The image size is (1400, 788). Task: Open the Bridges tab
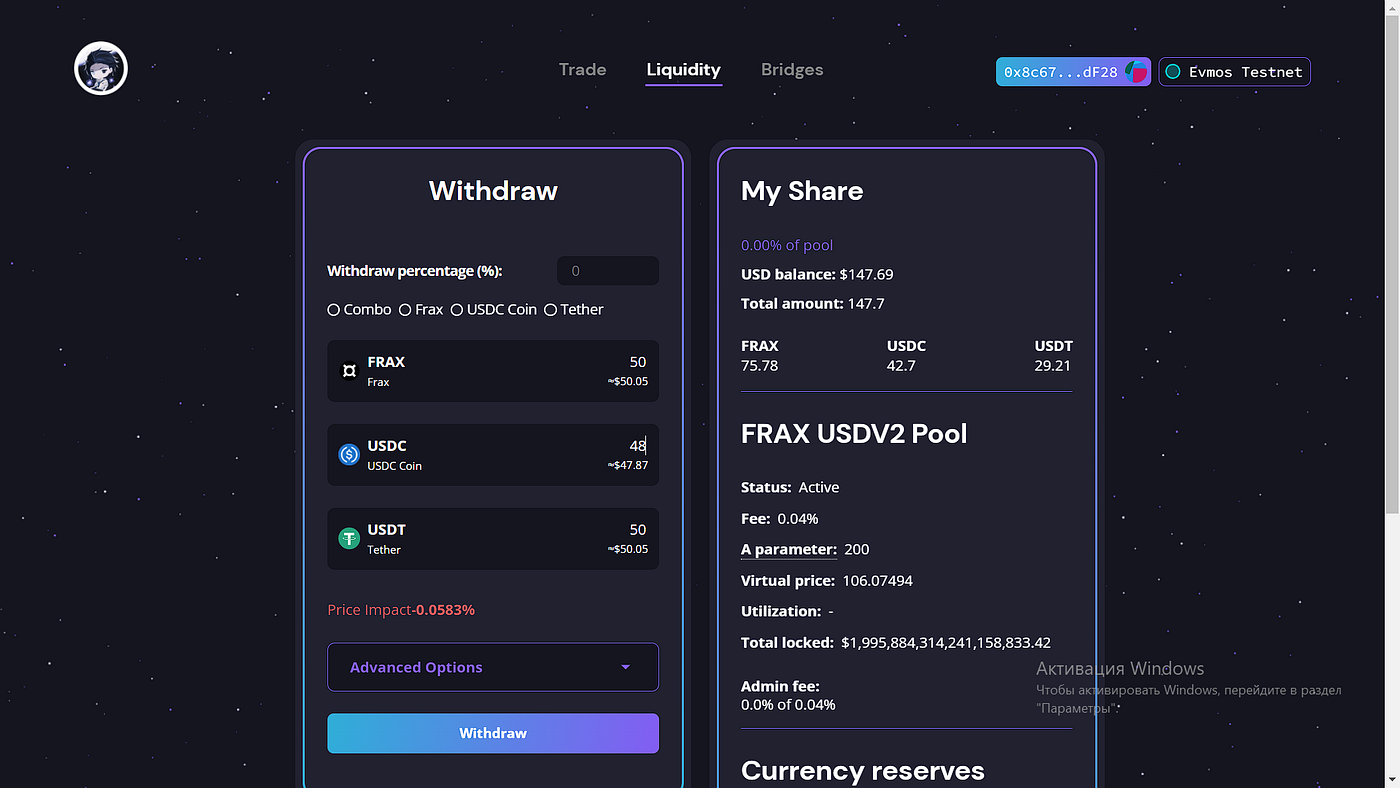792,70
